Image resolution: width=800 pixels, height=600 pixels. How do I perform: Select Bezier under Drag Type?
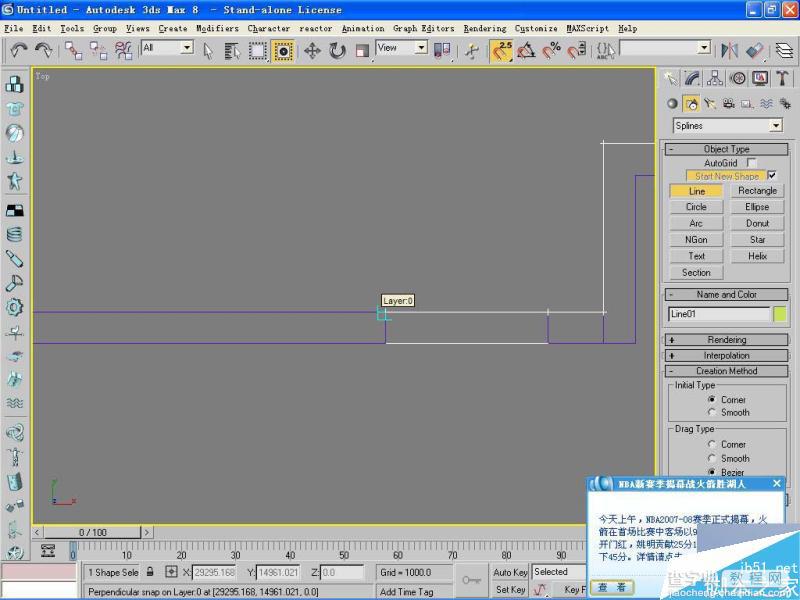(x=712, y=472)
